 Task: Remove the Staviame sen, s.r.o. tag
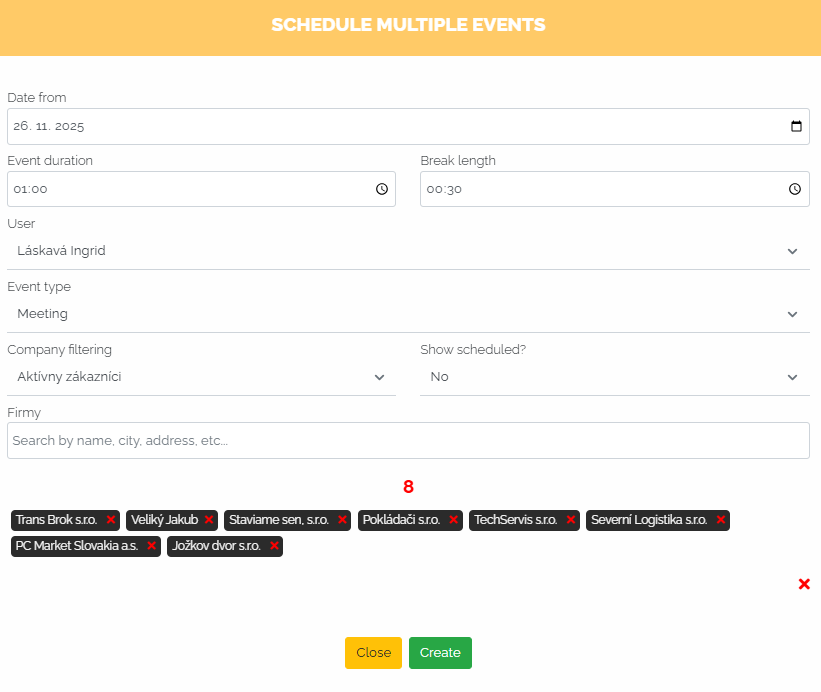tap(342, 520)
